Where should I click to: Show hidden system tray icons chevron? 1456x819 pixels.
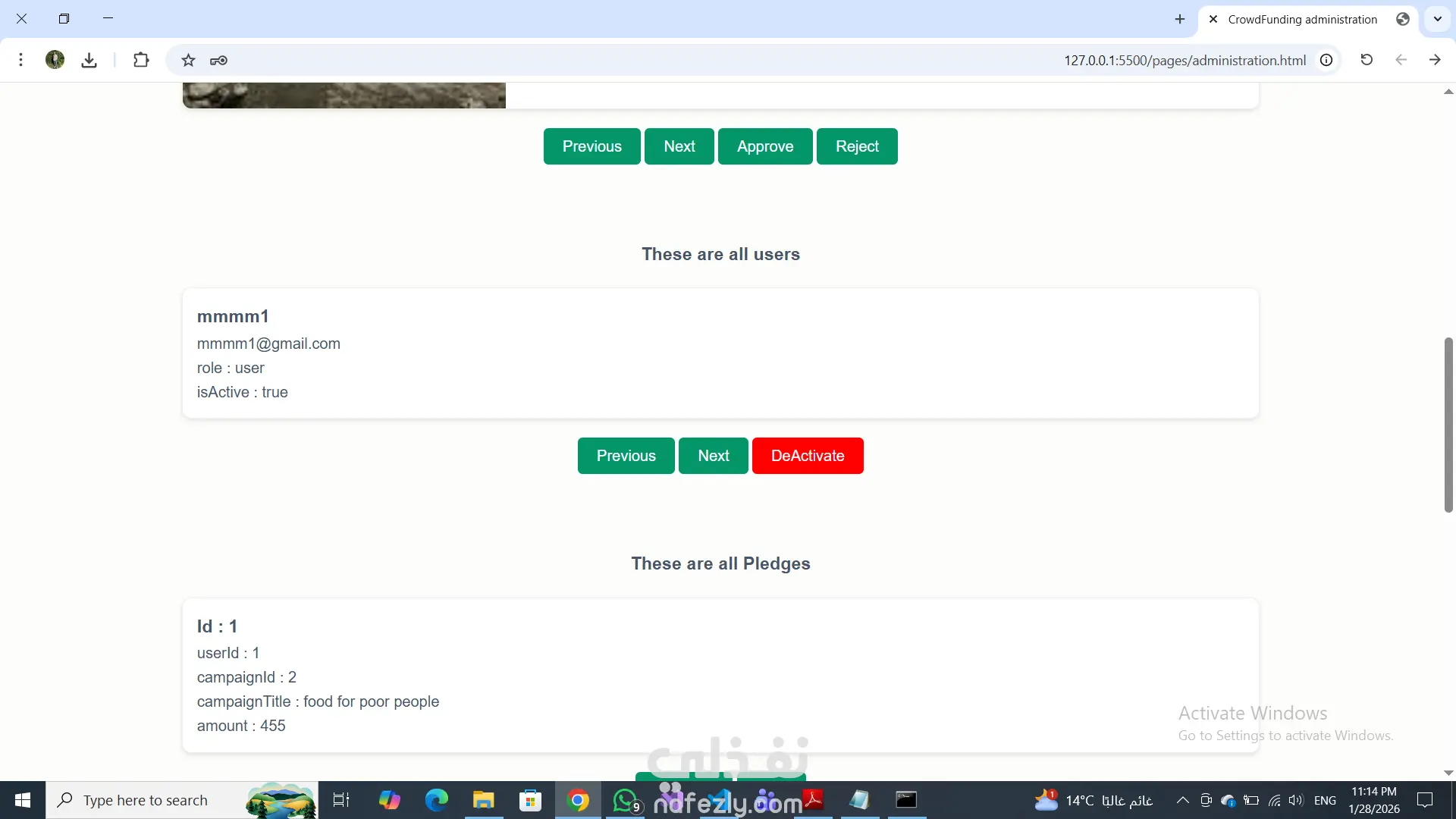click(x=1182, y=800)
